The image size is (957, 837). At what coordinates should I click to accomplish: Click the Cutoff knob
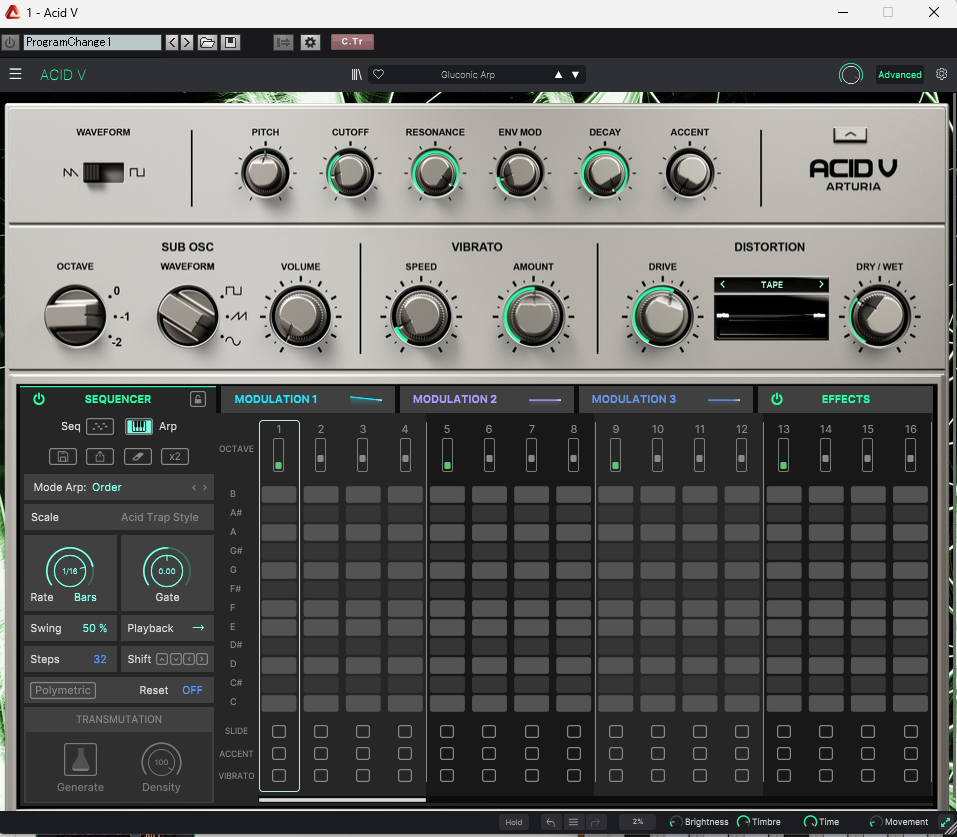350,173
